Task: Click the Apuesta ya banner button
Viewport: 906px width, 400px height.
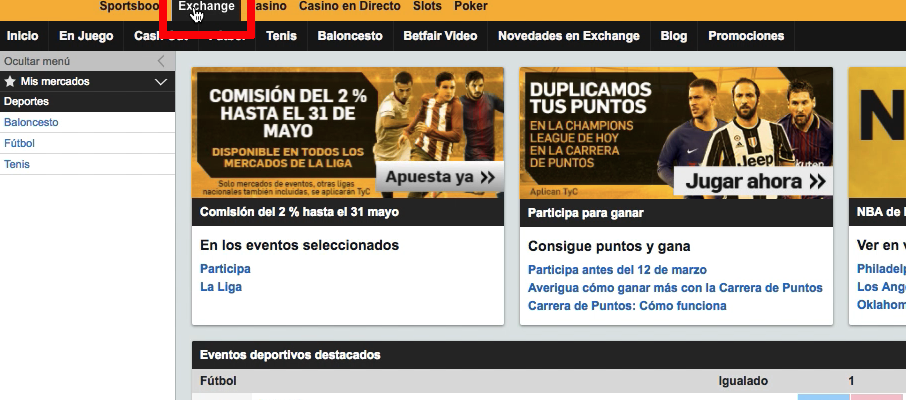Action: [440, 177]
